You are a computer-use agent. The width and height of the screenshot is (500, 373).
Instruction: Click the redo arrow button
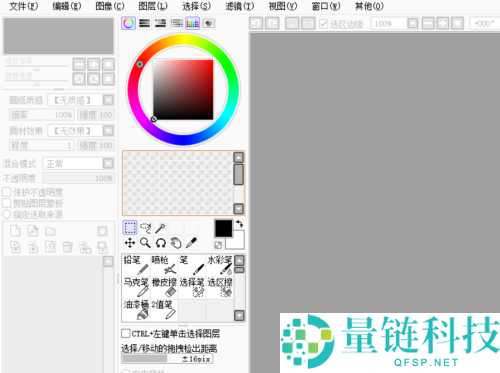pyautogui.click(x=272, y=24)
